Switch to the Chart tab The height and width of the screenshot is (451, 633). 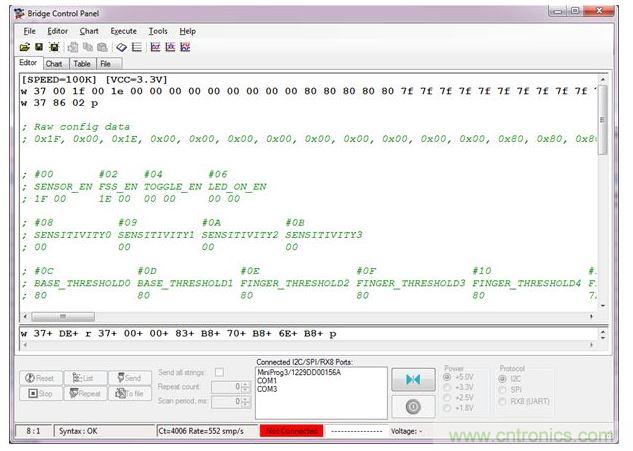pos(55,63)
